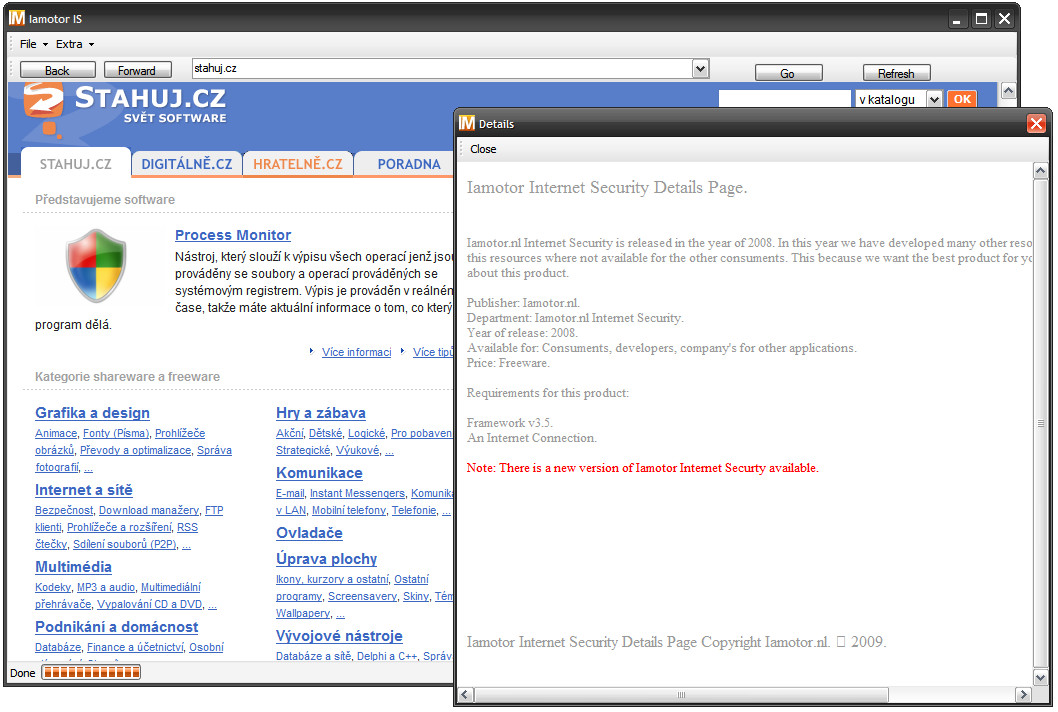Open the Multimédia category

pyautogui.click(x=74, y=567)
